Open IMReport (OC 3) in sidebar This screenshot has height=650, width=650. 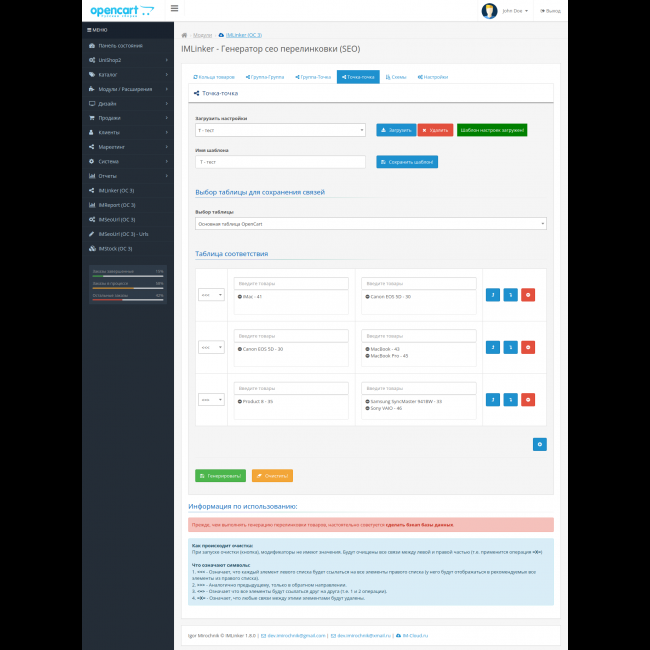click(116, 204)
